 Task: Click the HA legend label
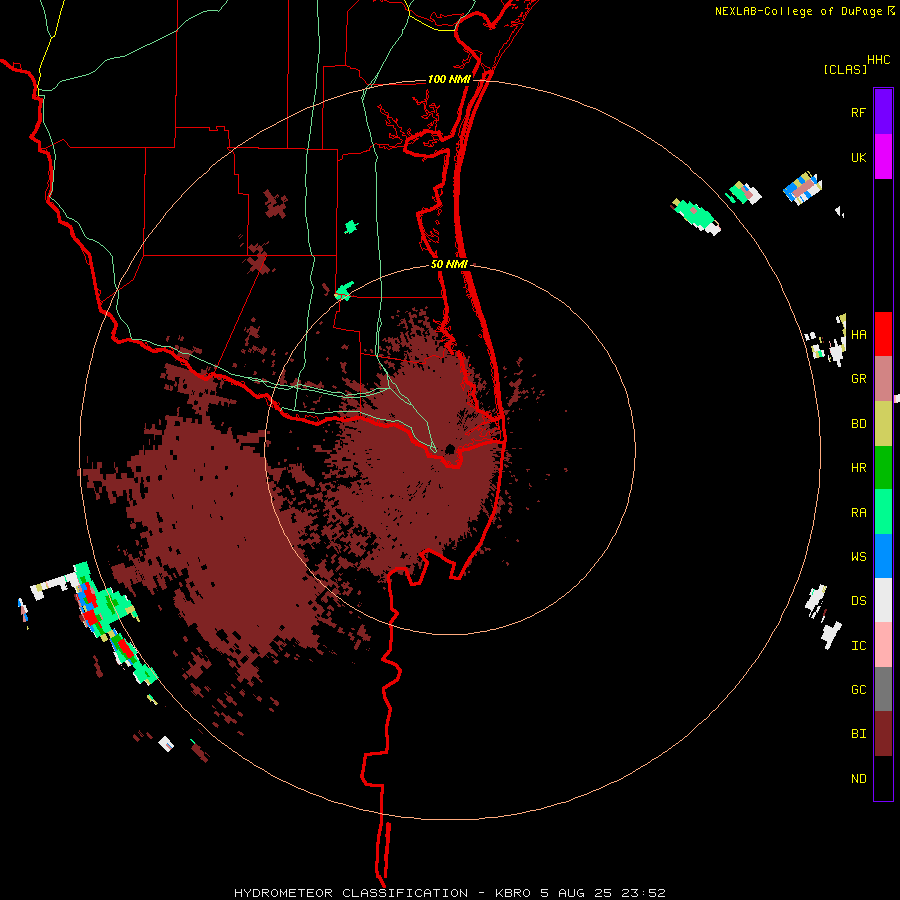[x=858, y=335]
